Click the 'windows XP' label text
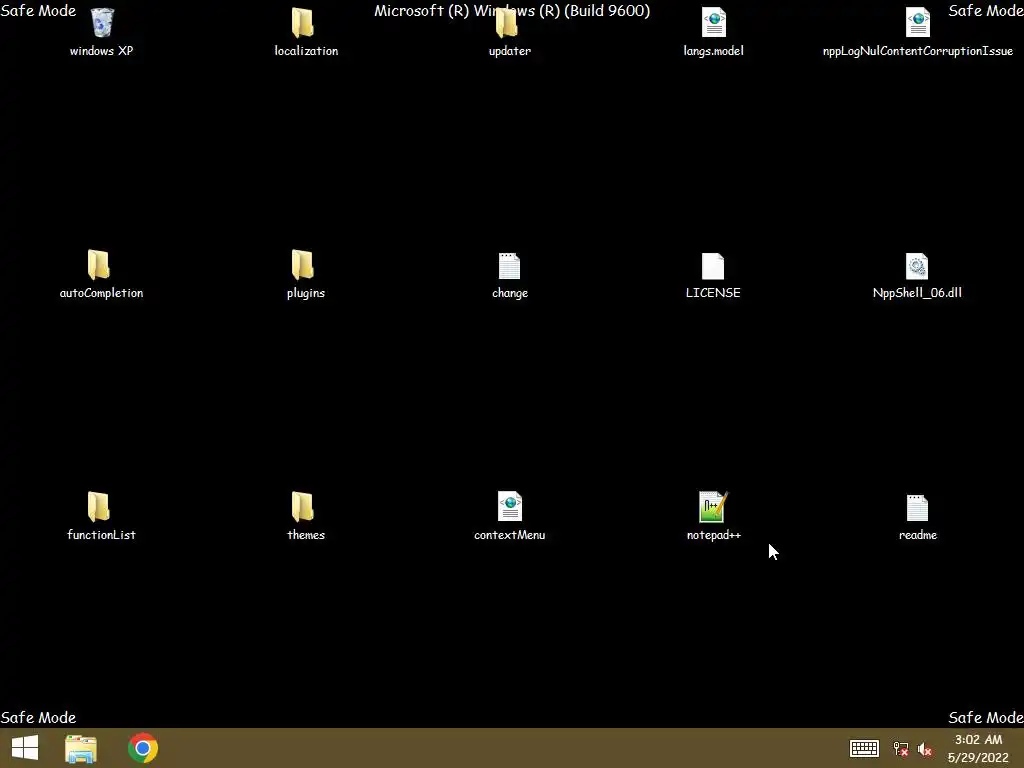The height and width of the screenshot is (768, 1024). tap(101, 51)
